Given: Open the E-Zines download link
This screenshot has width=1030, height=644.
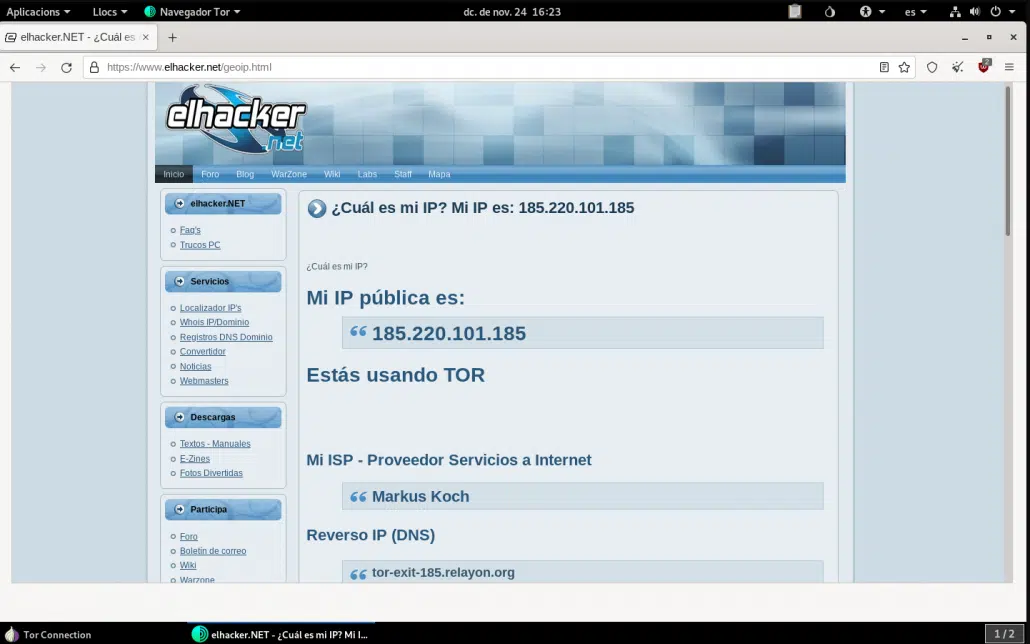Looking at the screenshot, I should point(194,459).
